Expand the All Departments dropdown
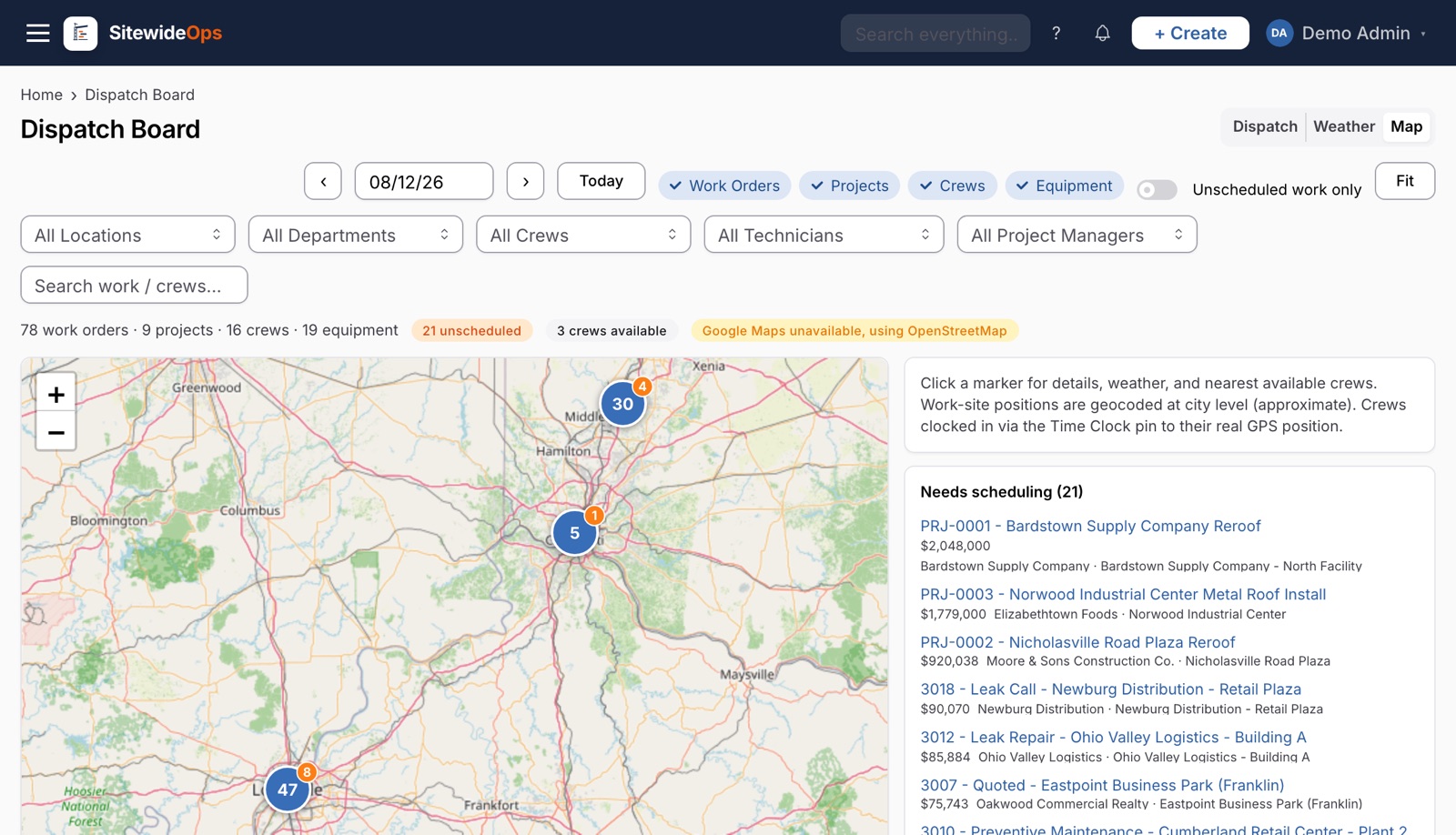 (356, 235)
